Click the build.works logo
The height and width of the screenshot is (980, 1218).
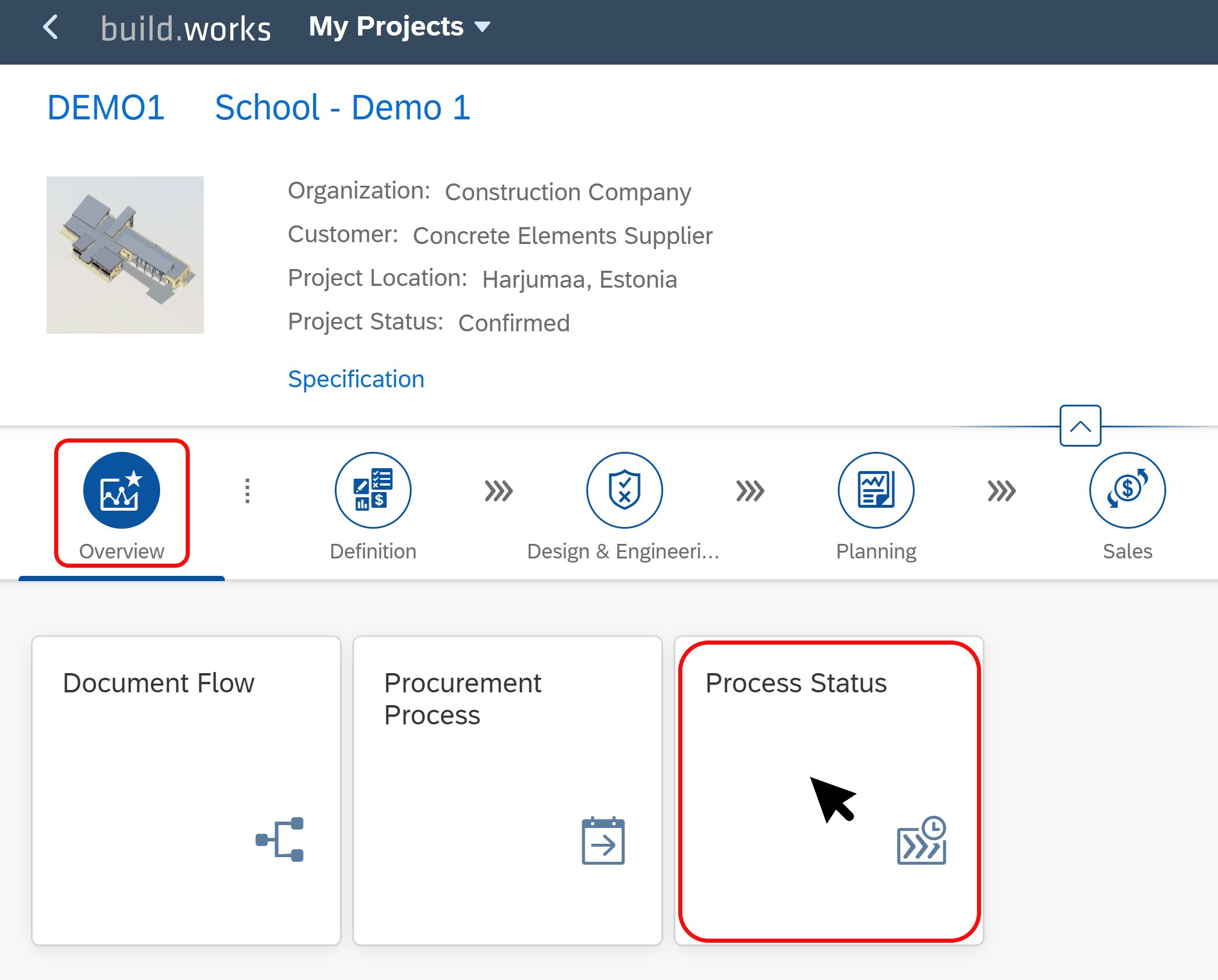point(186,28)
